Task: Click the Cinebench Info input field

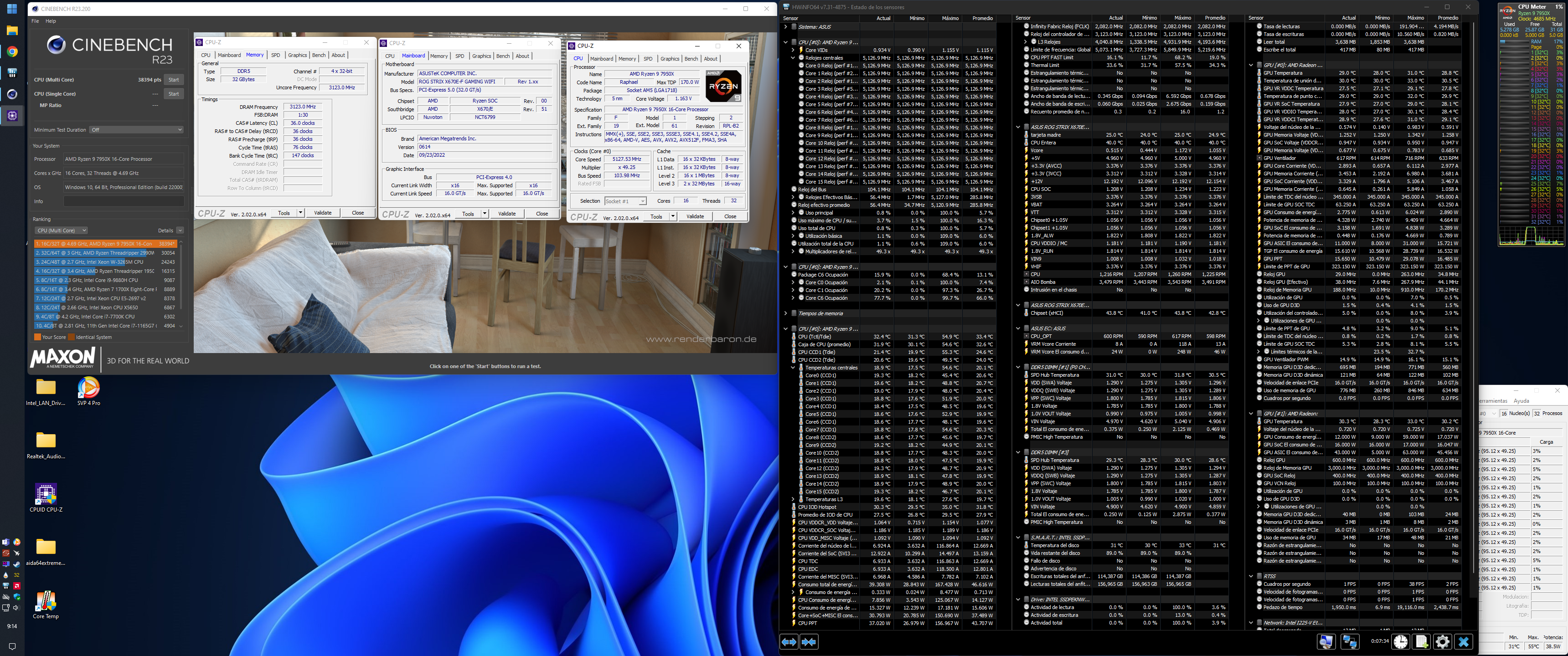Action: click(x=124, y=201)
